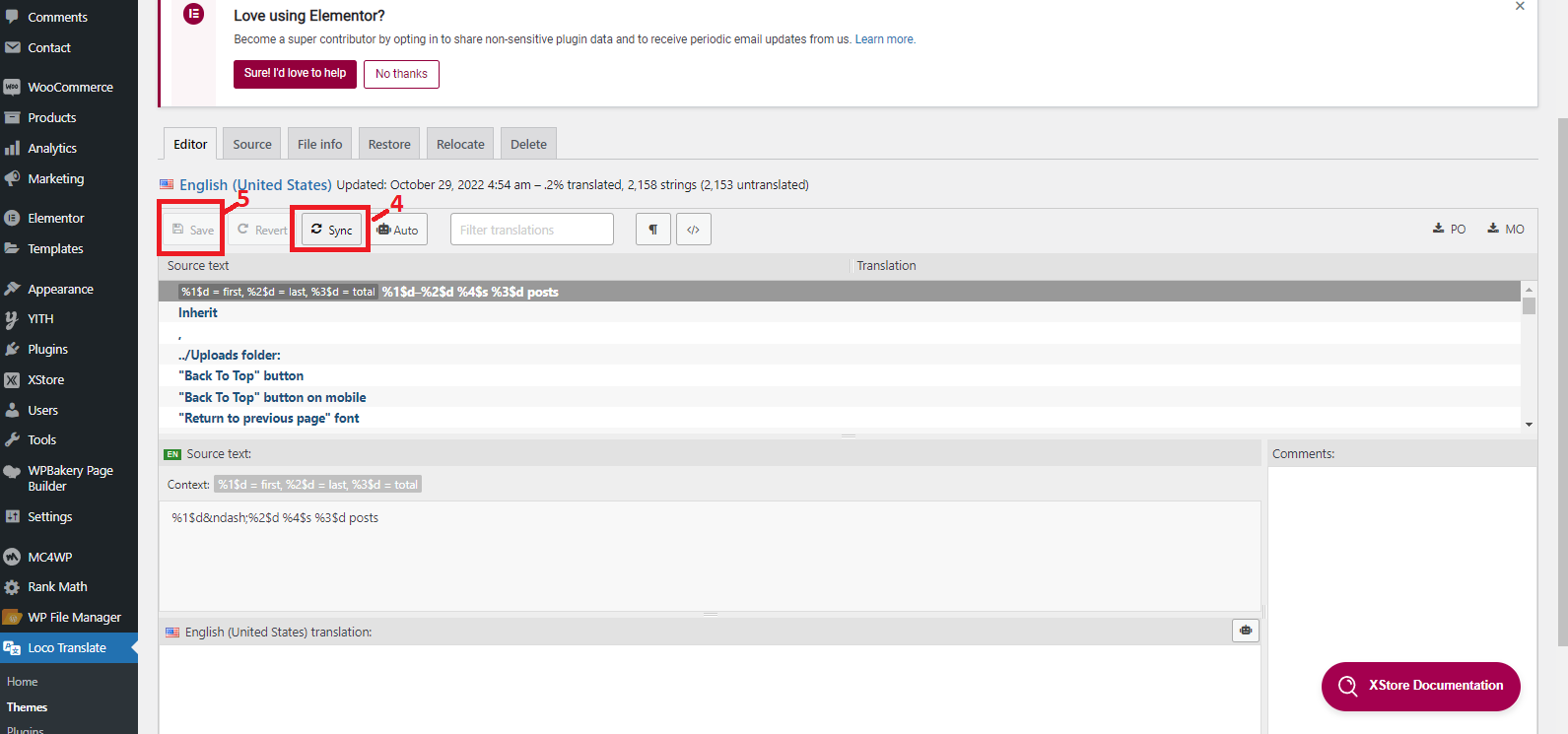This screenshot has width=1568, height=734.
Task: Open the Users menu
Action: click(x=42, y=410)
